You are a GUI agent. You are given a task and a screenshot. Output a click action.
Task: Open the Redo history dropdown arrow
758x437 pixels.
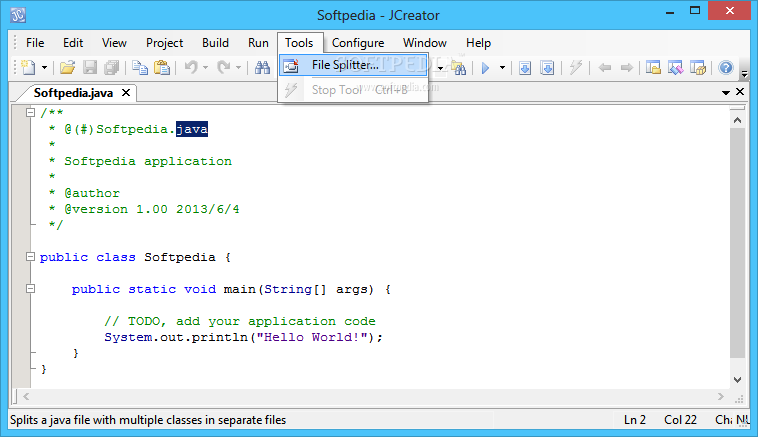click(x=238, y=68)
